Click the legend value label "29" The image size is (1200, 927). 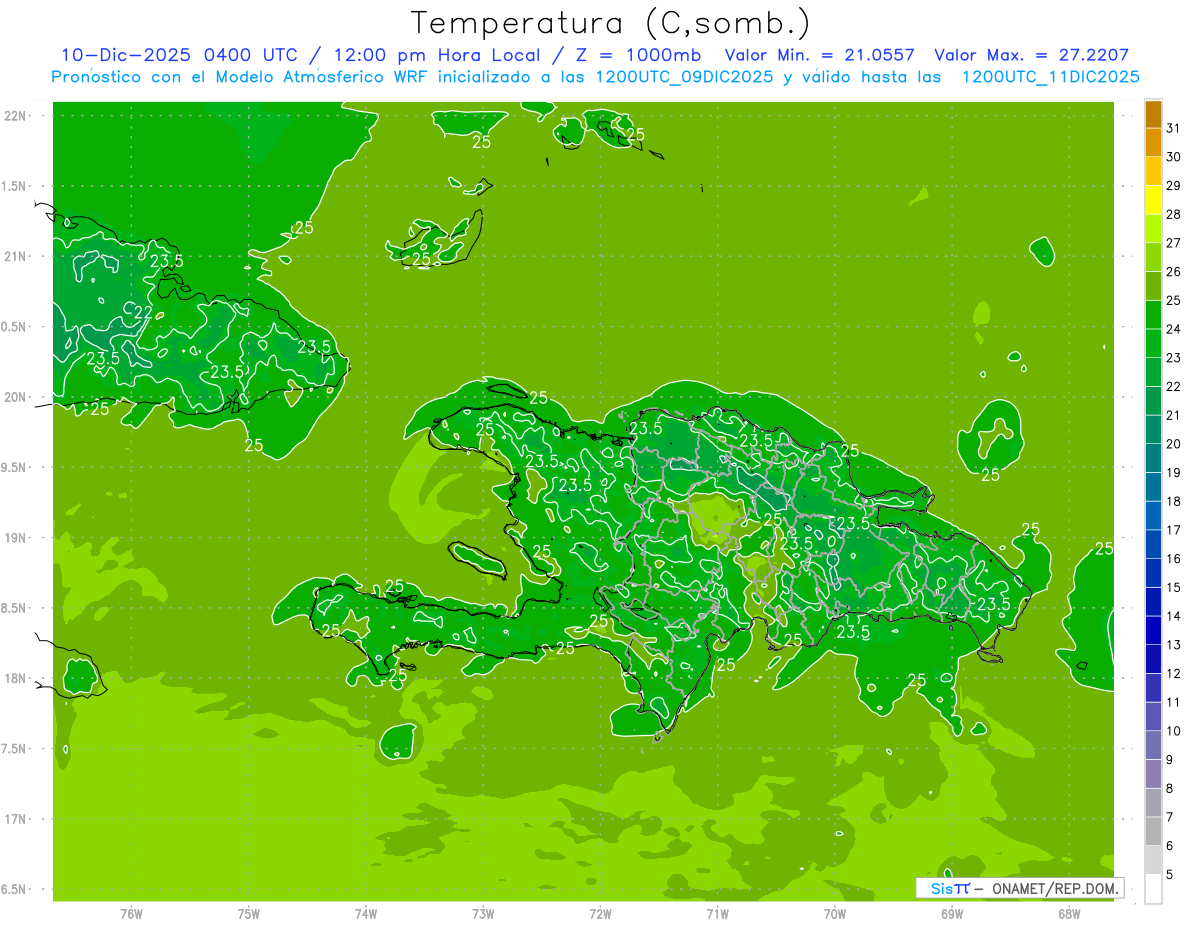1174,185
